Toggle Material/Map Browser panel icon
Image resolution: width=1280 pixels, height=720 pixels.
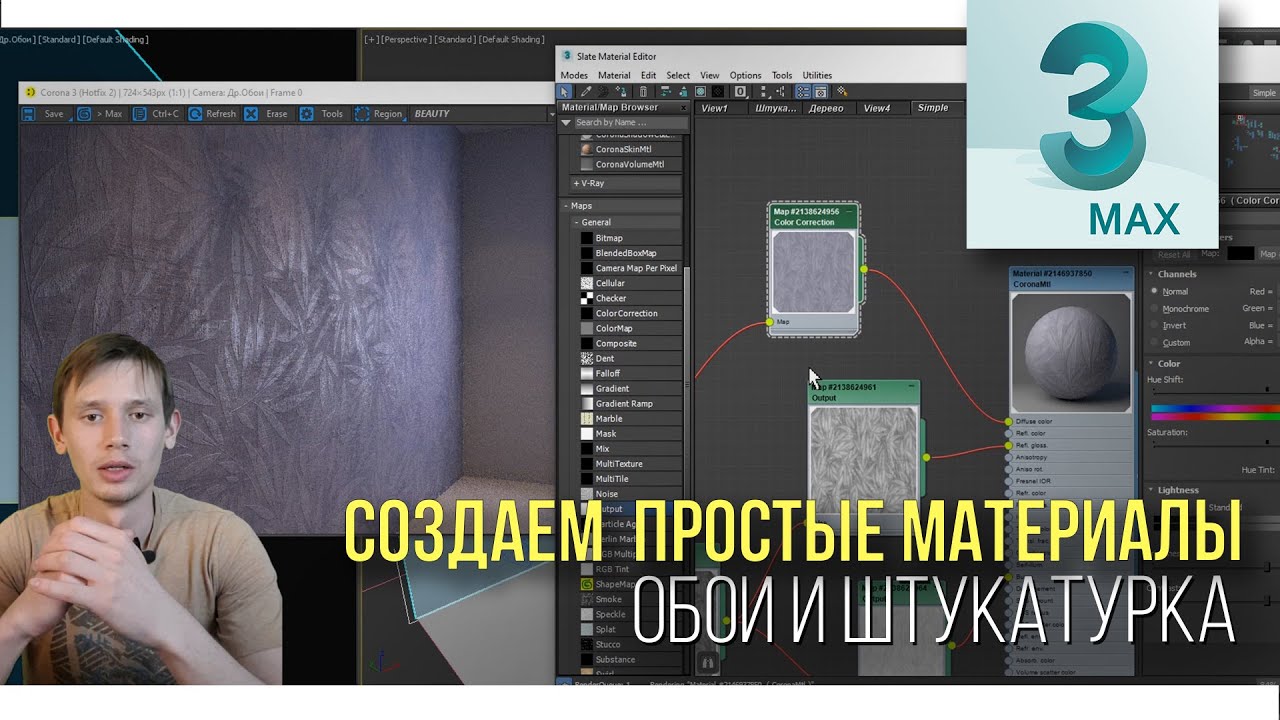803,92
